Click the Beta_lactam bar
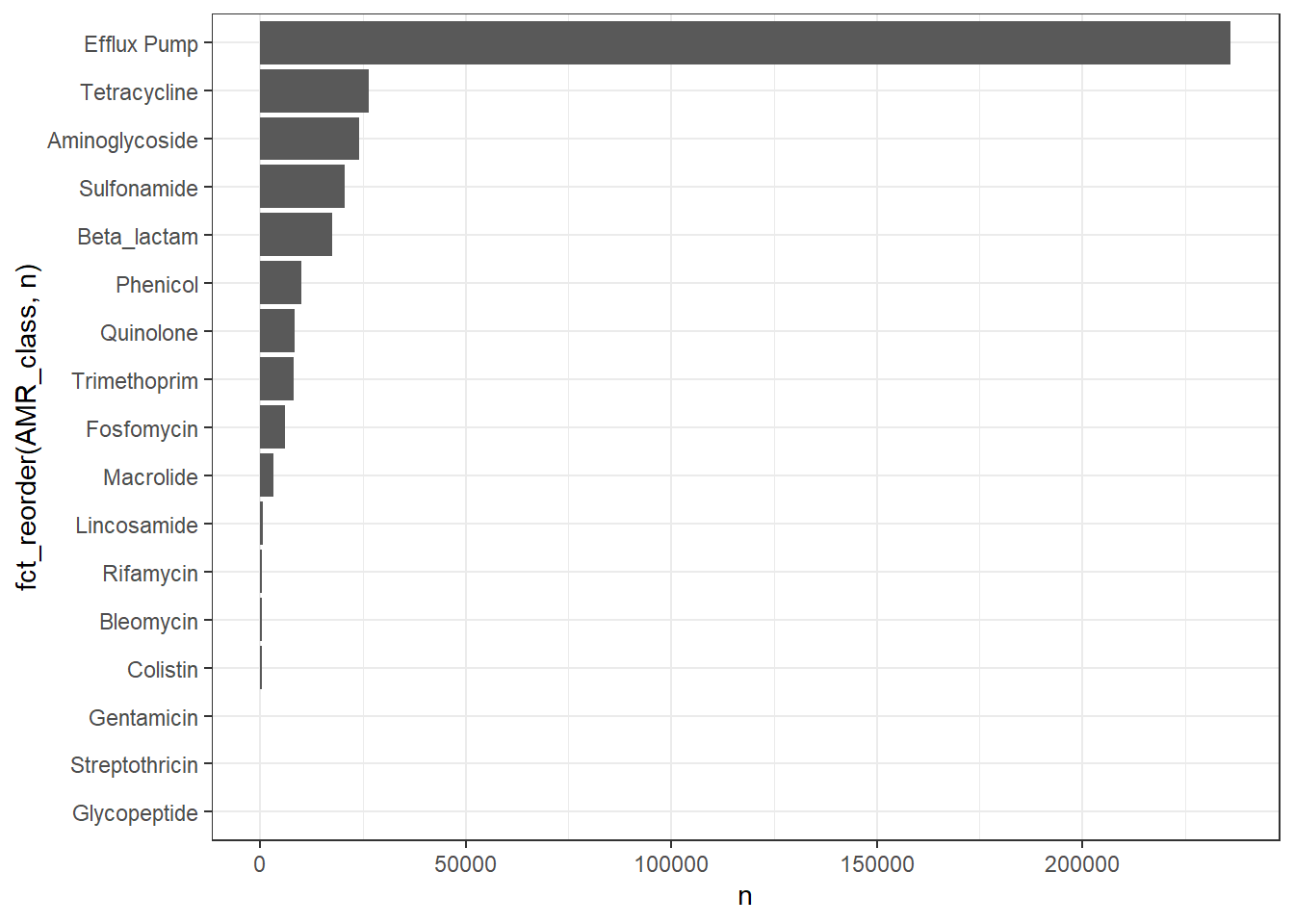 [296, 235]
